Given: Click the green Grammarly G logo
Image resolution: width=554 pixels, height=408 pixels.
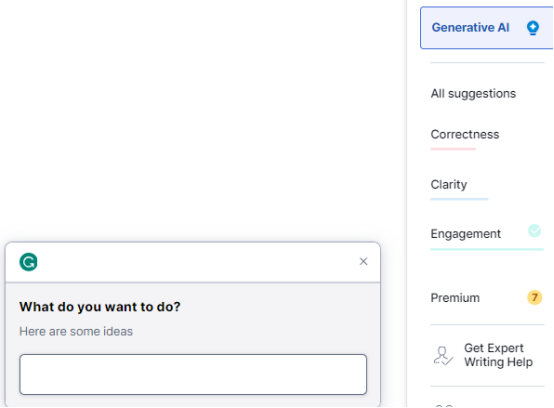Looking at the screenshot, I should (28, 262).
